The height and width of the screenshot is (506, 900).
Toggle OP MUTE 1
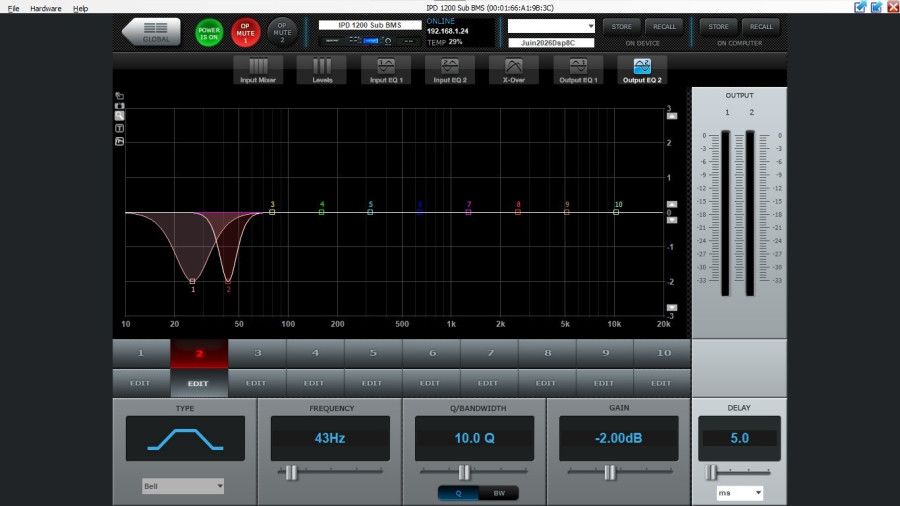(x=246, y=33)
